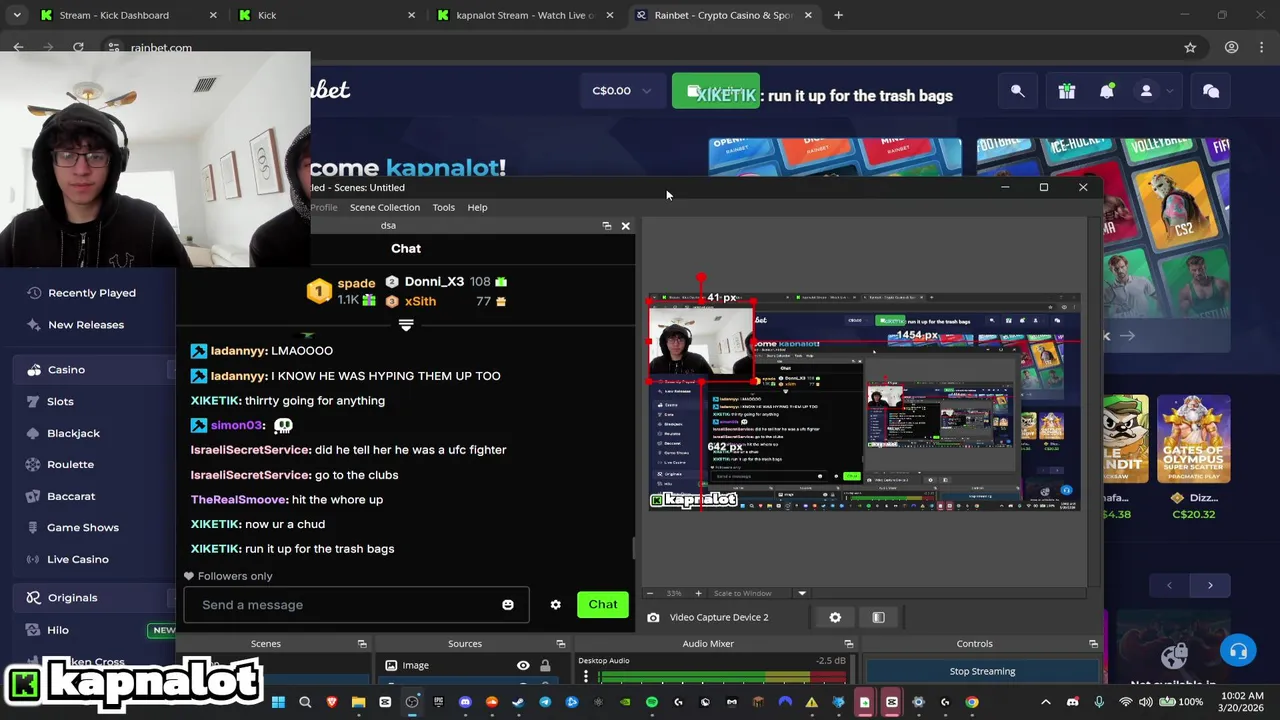
Task: Open chat settings gear icon
Action: point(556,605)
